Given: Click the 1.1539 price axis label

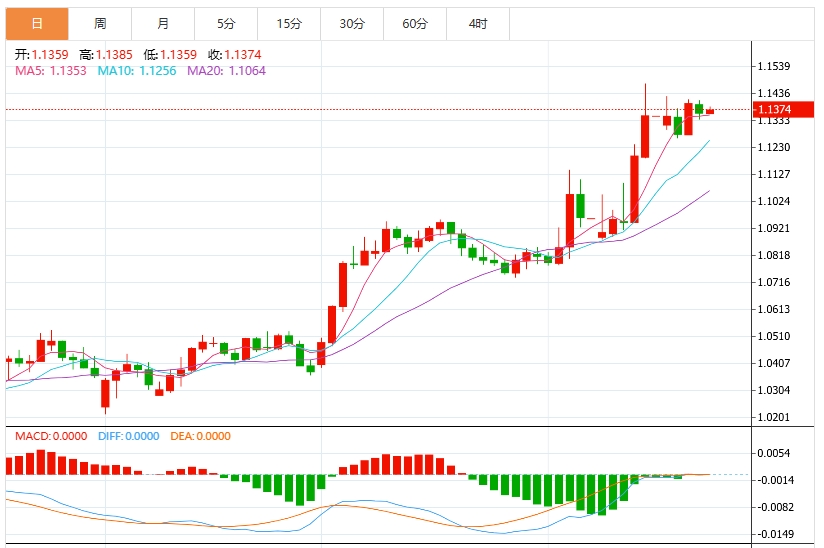Looking at the screenshot, I should [x=774, y=66].
